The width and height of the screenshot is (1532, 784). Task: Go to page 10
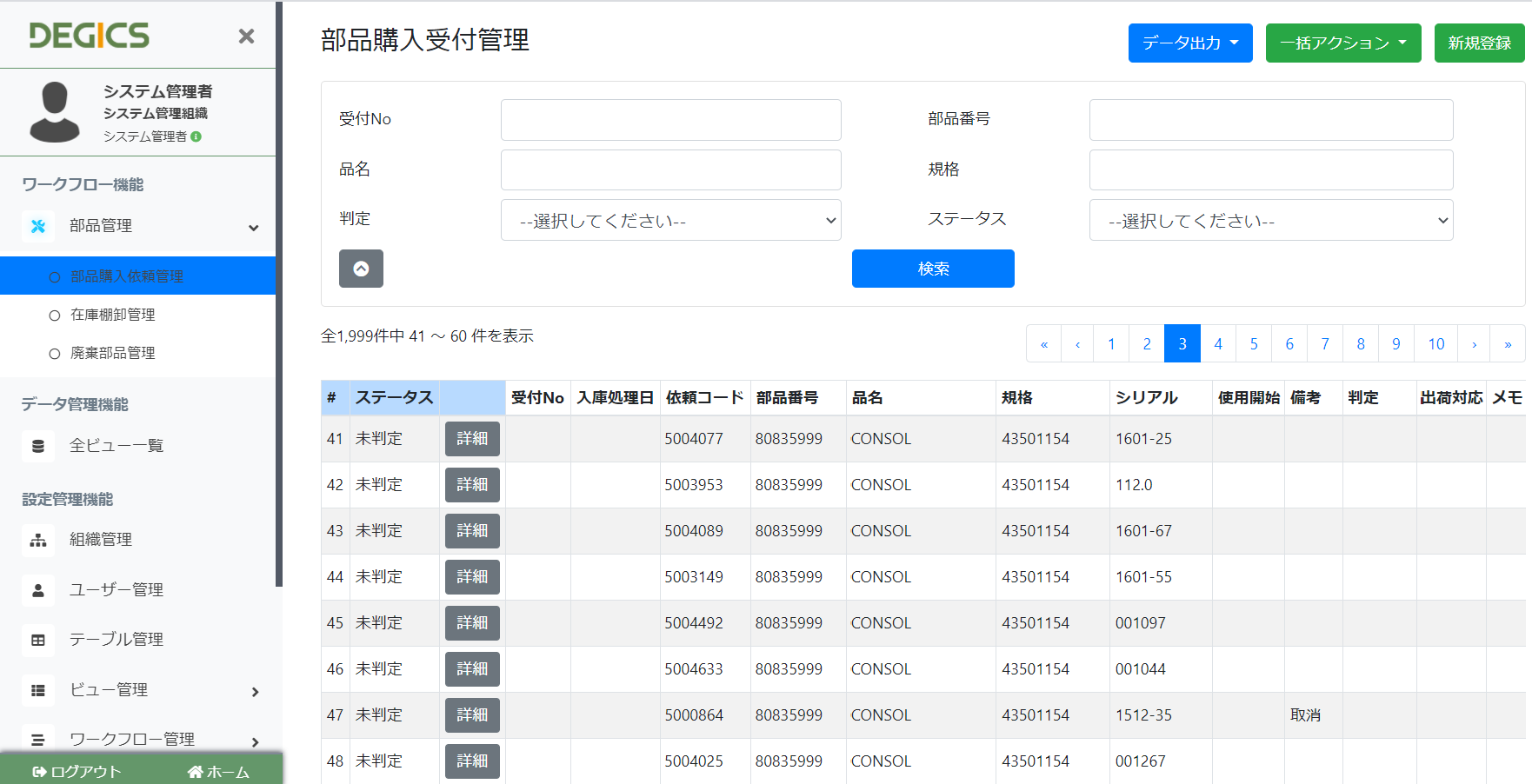coord(1436,343)
